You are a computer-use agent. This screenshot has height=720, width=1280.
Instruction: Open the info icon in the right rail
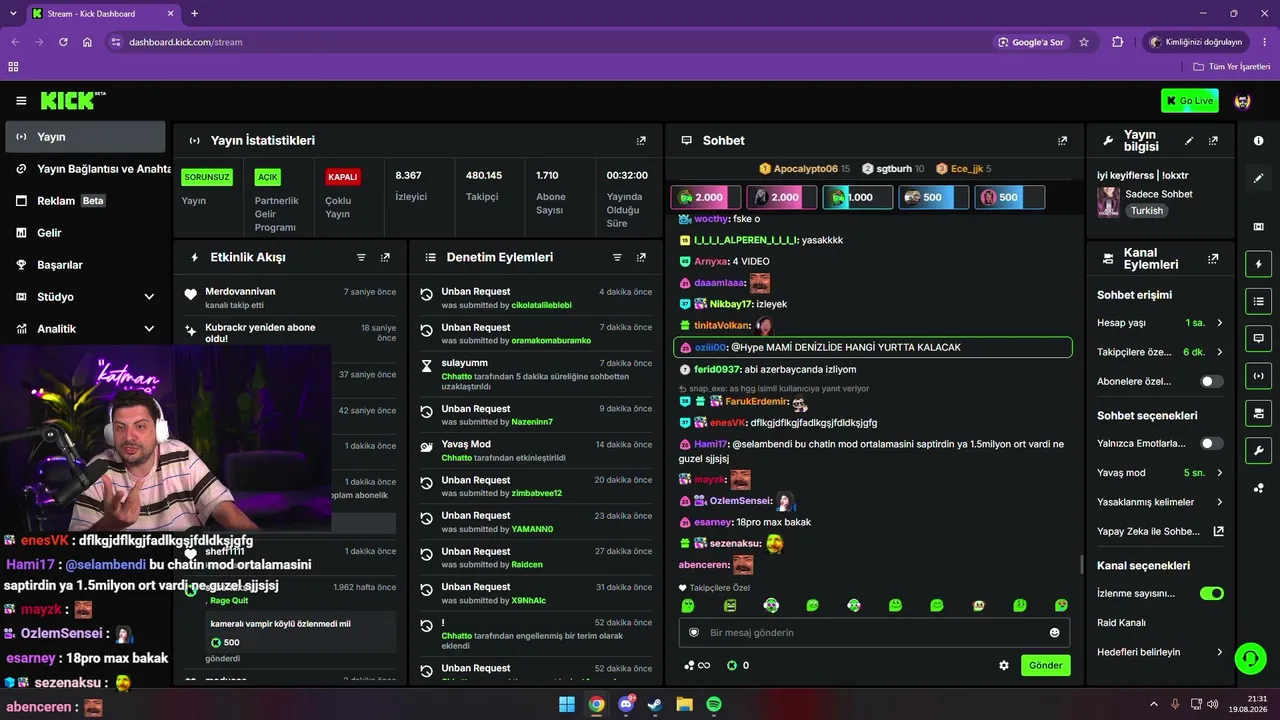(x=1258, y=141)
